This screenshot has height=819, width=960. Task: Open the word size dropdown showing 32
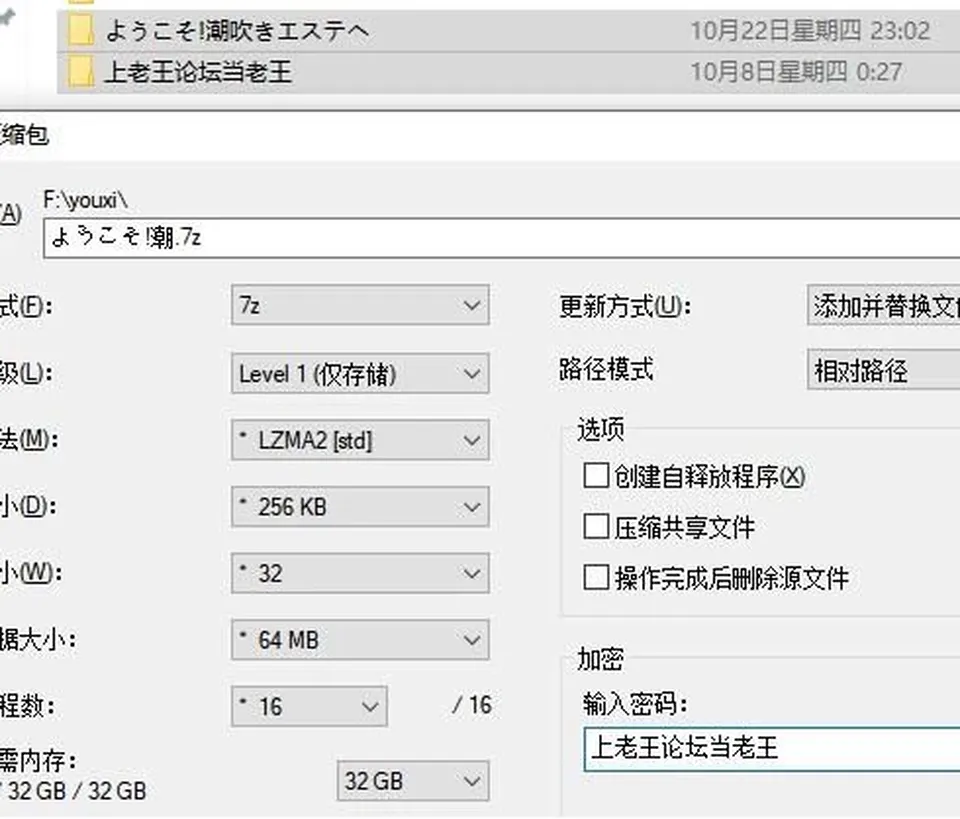[360, 574]
